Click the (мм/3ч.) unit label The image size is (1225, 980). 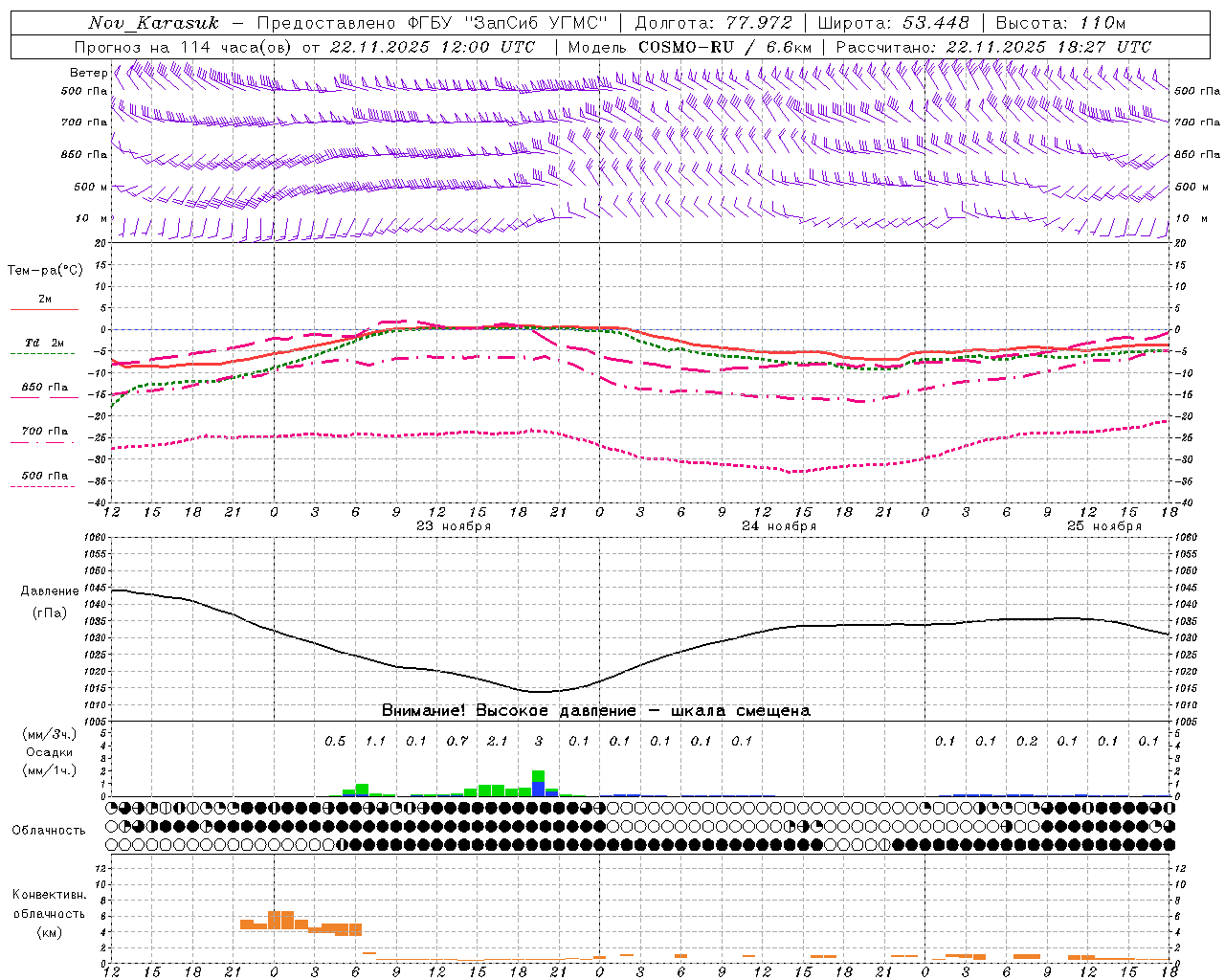coord(49,735)
